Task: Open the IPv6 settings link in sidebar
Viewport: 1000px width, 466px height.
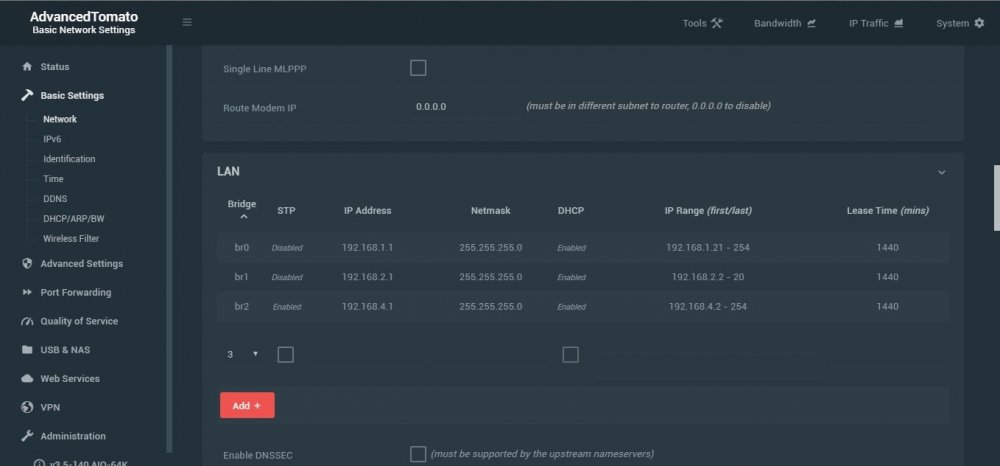Action: (x=52, y=139)
